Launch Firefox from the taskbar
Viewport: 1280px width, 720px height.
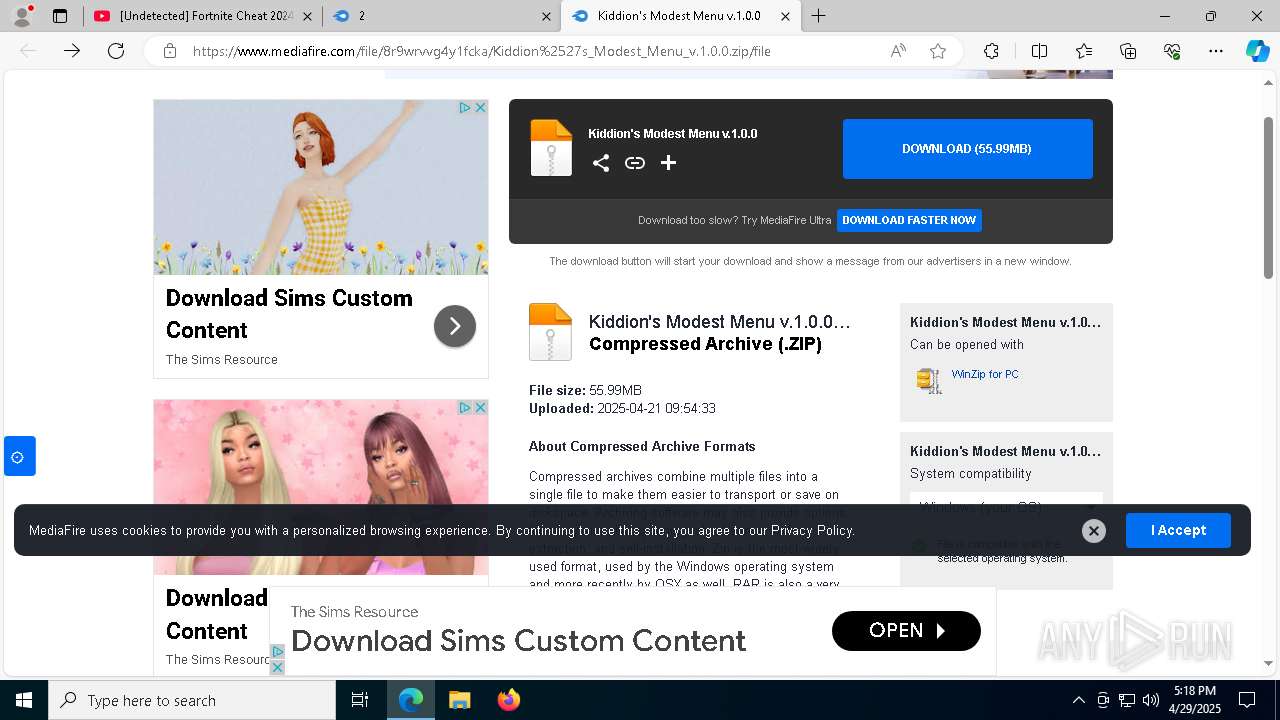click(x=508, y=700)
